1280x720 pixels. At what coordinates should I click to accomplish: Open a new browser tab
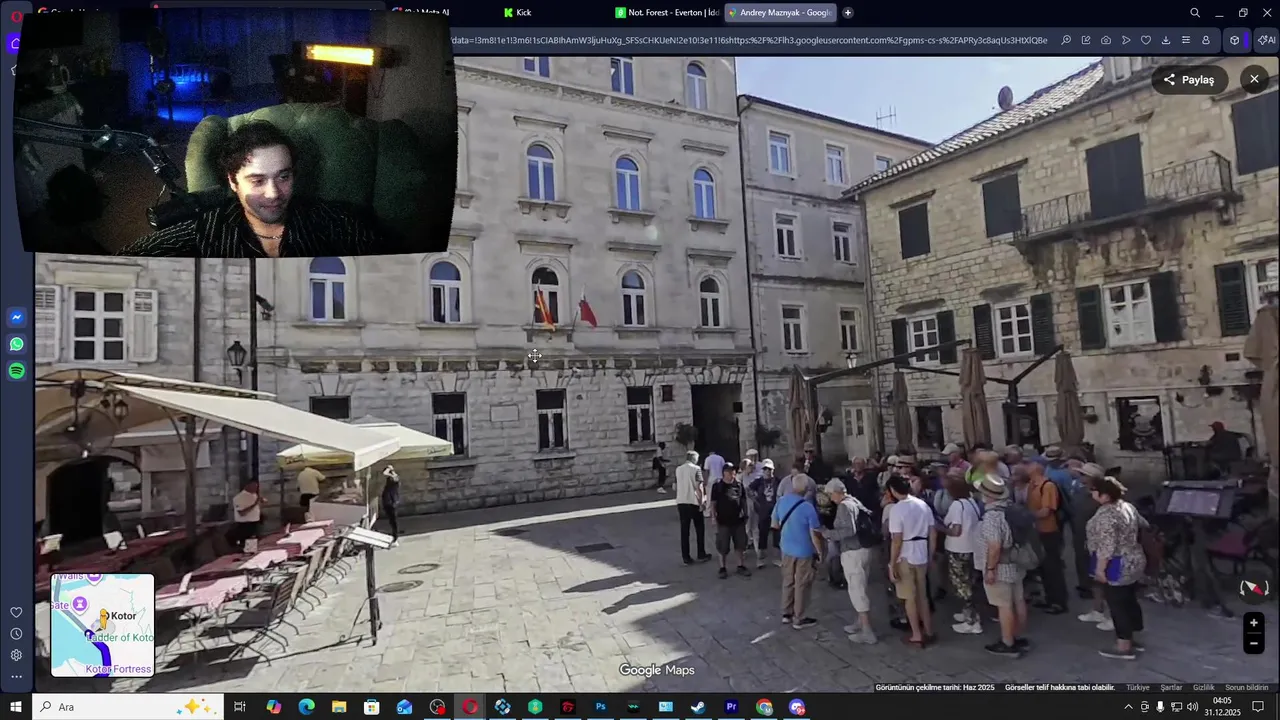[x=848, y=13]
